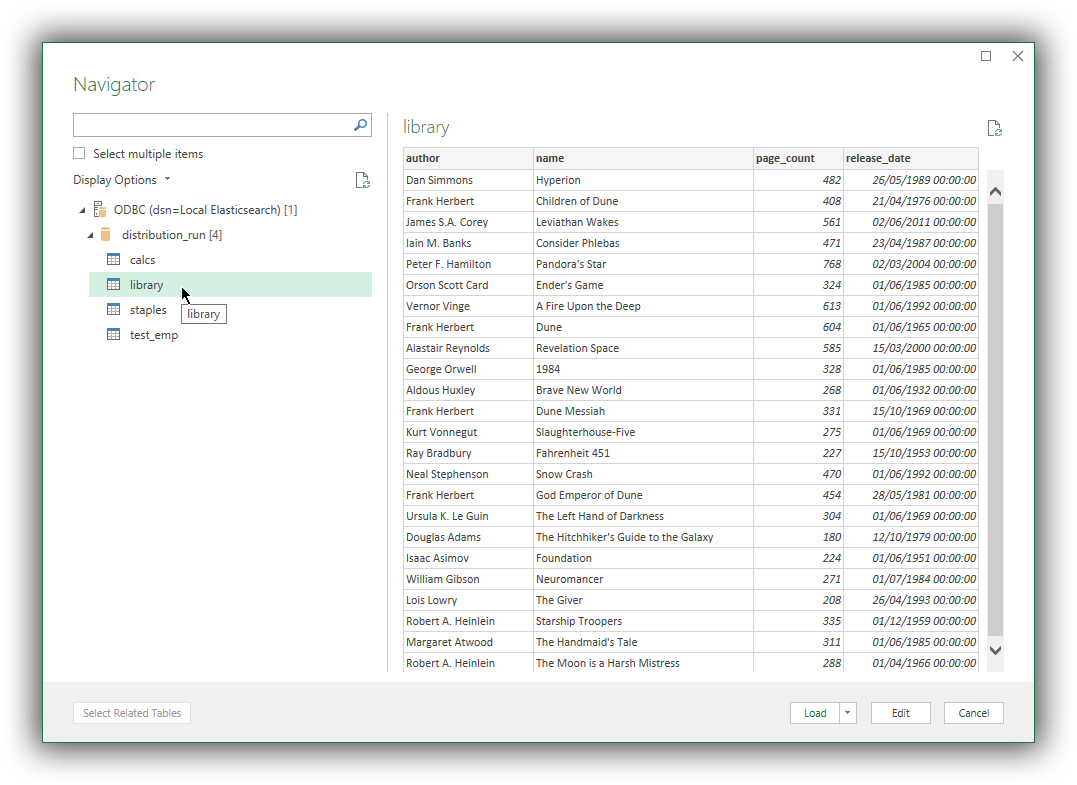This screenshot has width=1077, height=785.
Task: Click the scrollbar down arrow
Action: [x=995, y=650]
